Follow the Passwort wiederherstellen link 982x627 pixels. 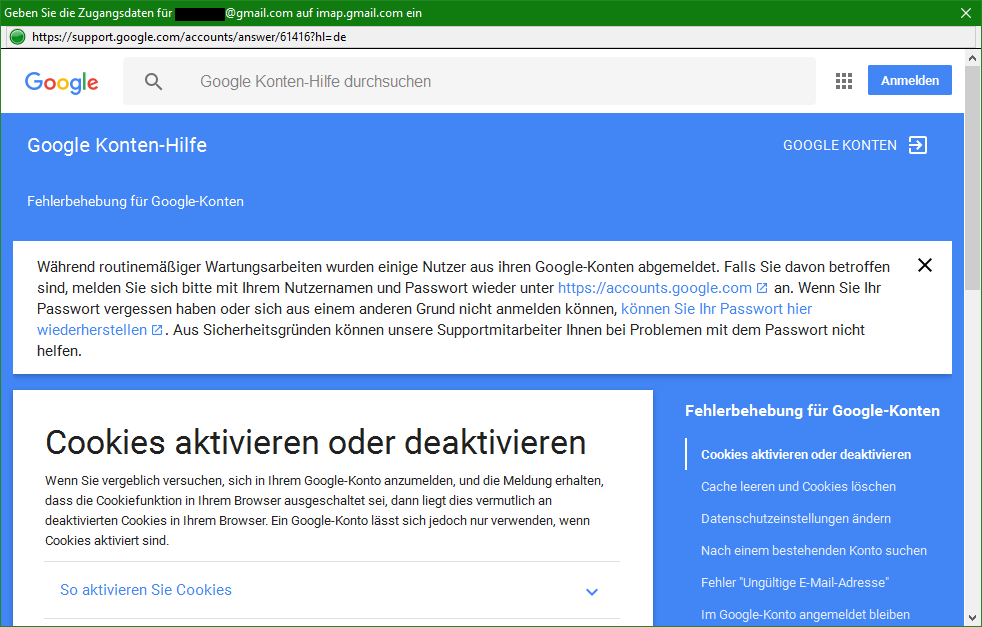(716, 309)
